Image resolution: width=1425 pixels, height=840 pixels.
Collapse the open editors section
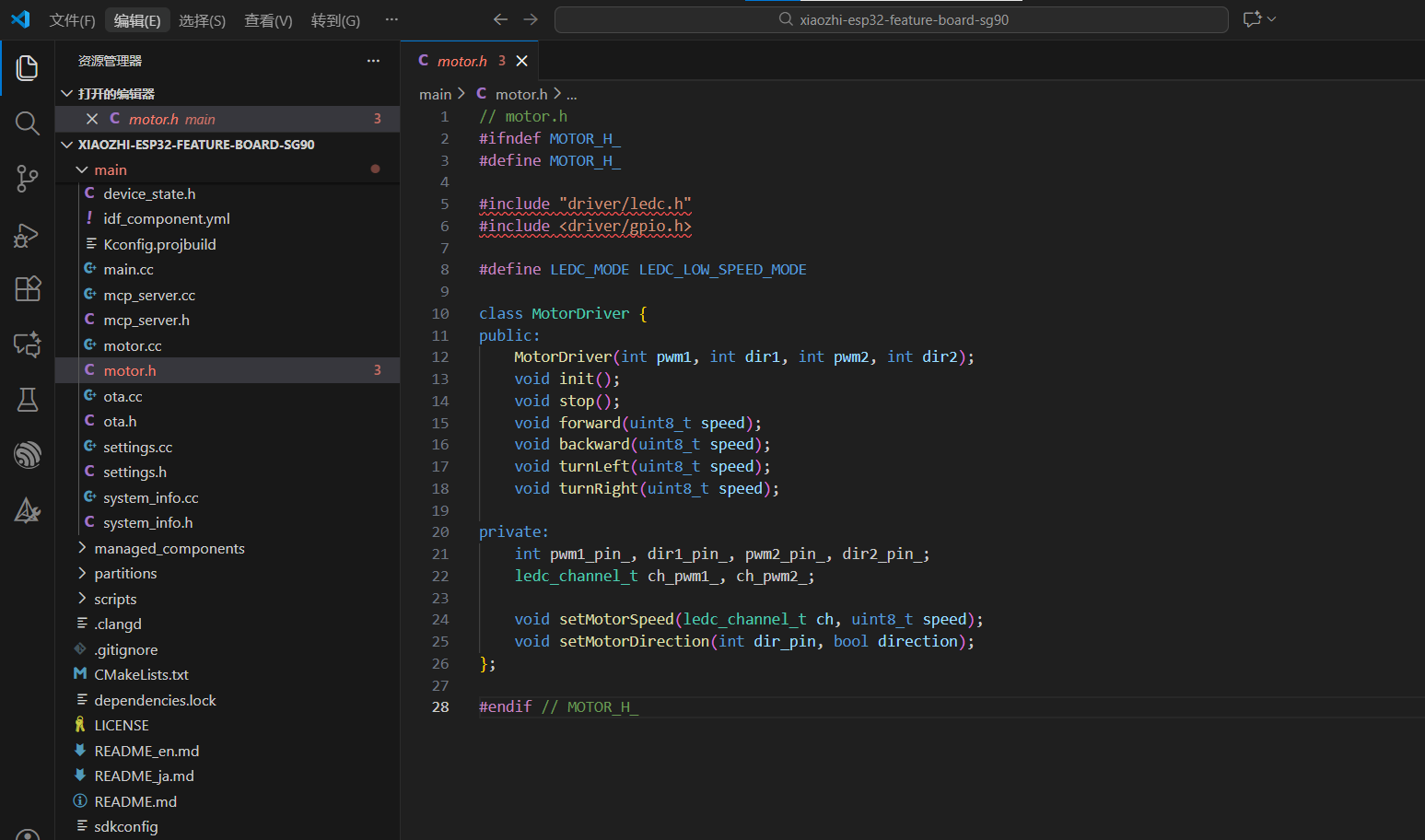(66, 94)
